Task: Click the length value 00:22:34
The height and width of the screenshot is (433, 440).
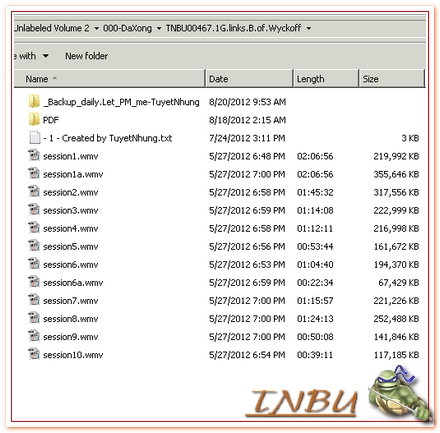Action: click(315, 283)
